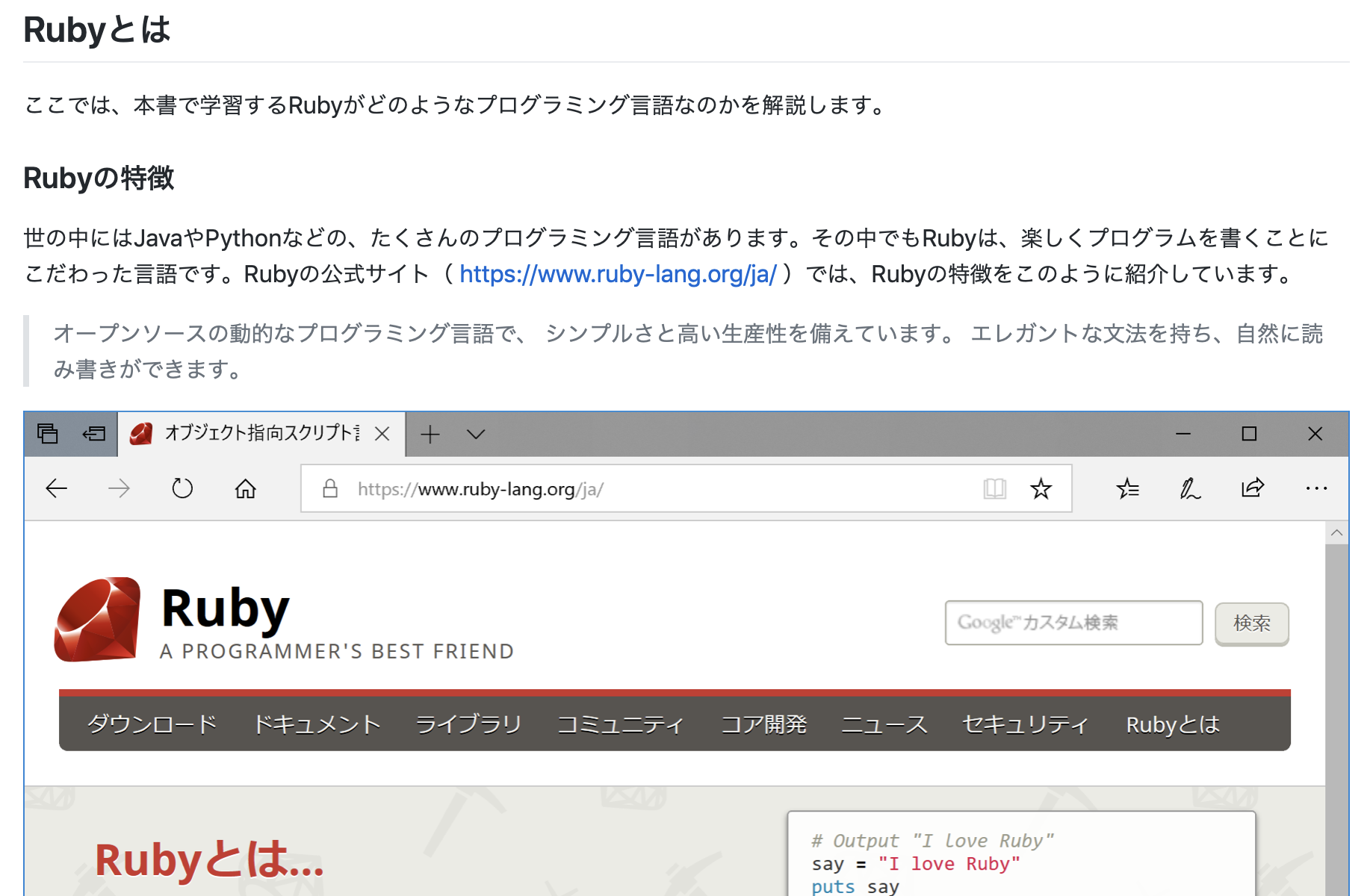Expand the tab preview chevron
This screenshot has width=1370, height=896.
476,434
